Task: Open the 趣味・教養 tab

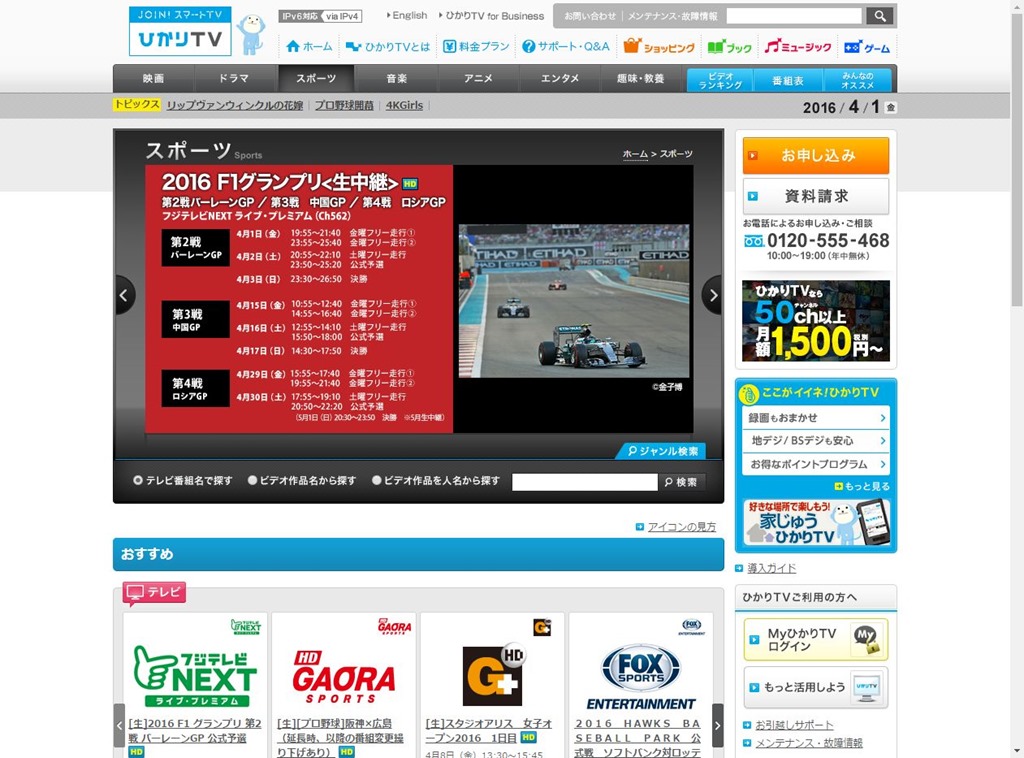Action: click(x=641, y=78)
